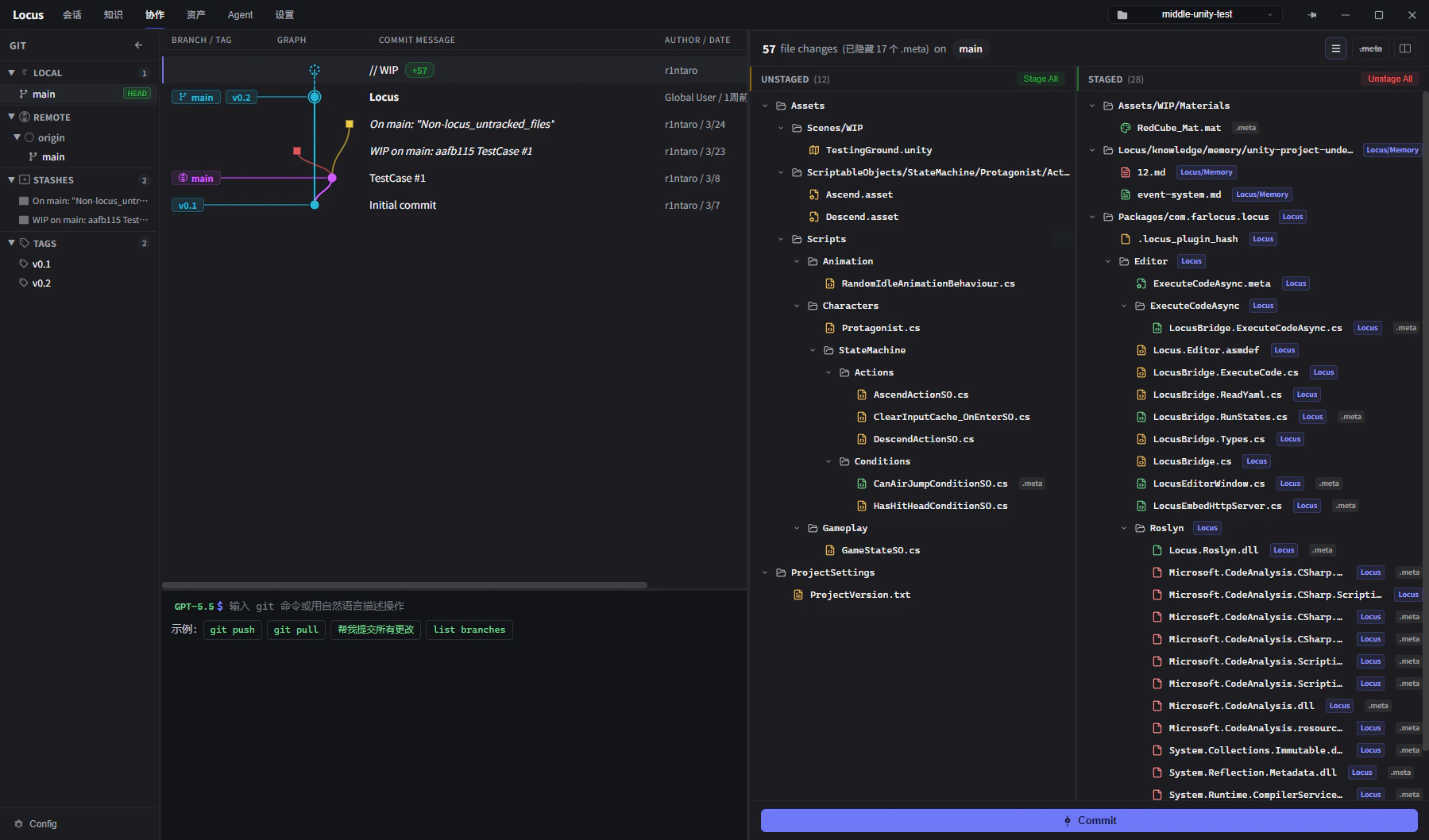The image size is (1429, 840).
Task: Collapse the LOCAL section
Action: 12,72
